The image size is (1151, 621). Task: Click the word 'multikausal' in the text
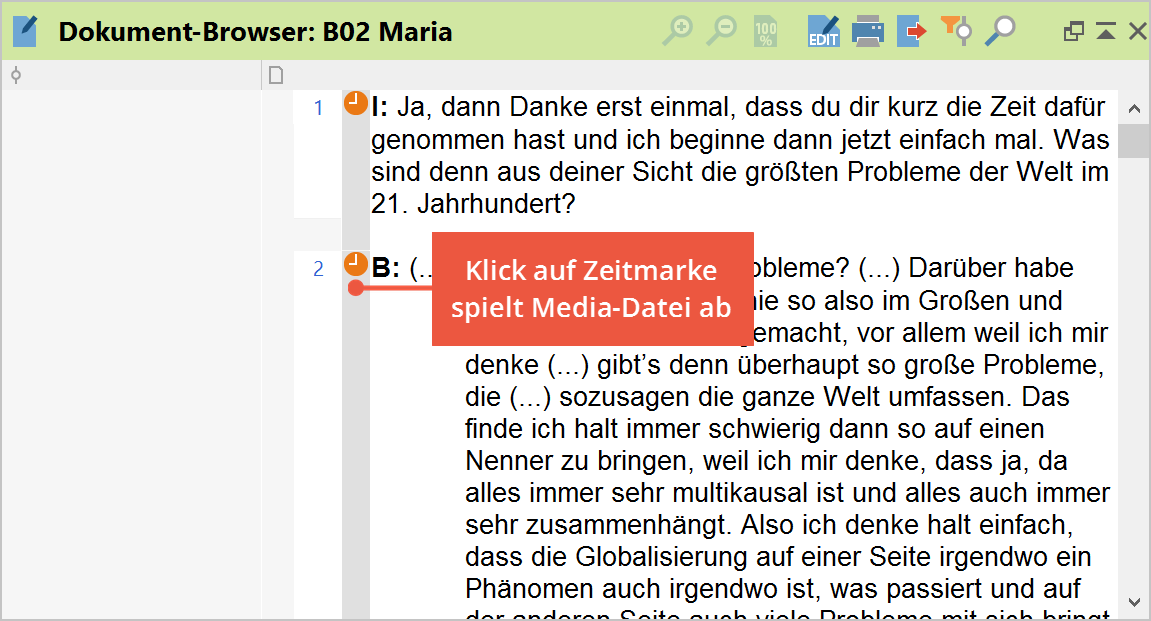tap(741, 493)
